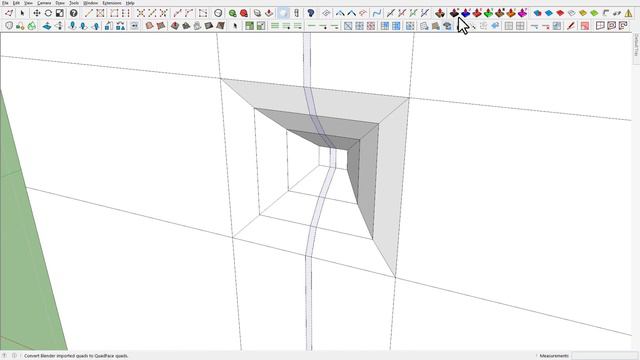640x360 pixels.
Task: Click the red square icon beside the red pen
Action: 584,26
